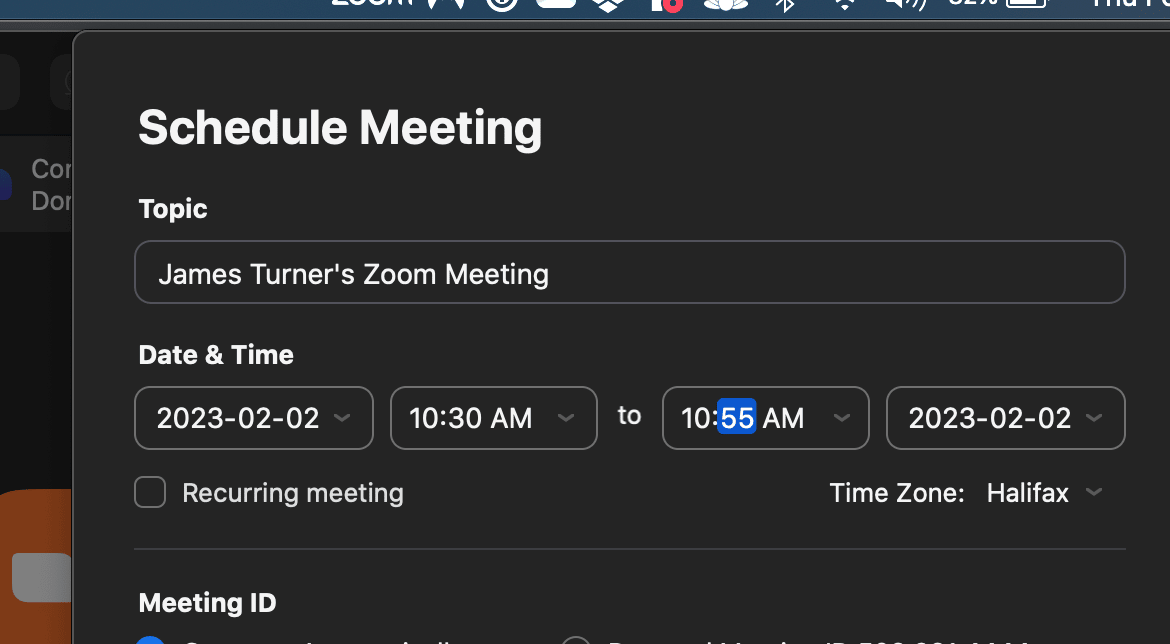The width and height of the screenshot is (1170, 644).
Task: Open the Zoom menu in the menu bar
Action: (372, 4)
